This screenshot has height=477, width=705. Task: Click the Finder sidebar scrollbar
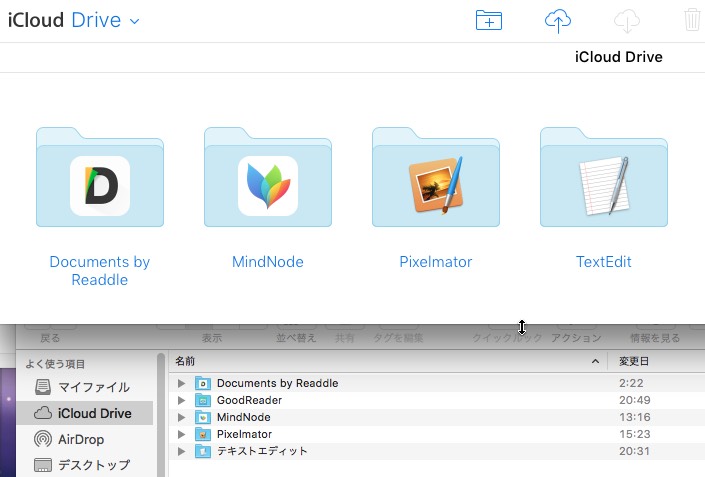pos(161,414)
